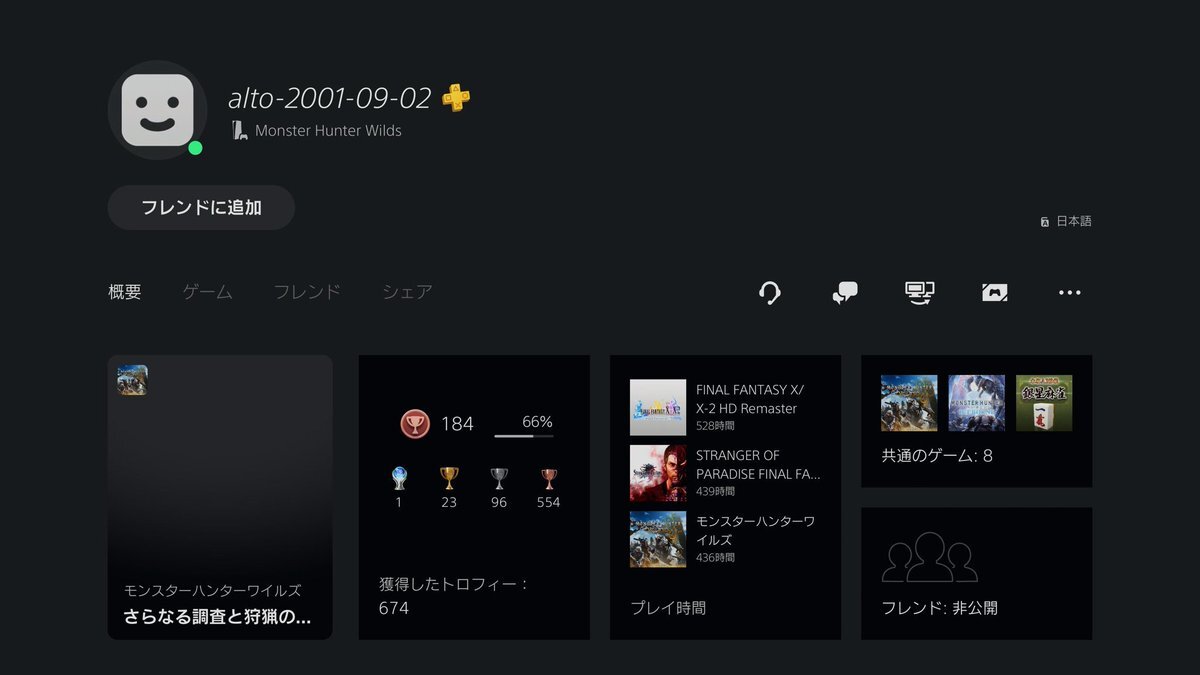The image size is (1200, 675).
Task: Select the Share Screen monitor icon
Action: (x=919, y=292)
